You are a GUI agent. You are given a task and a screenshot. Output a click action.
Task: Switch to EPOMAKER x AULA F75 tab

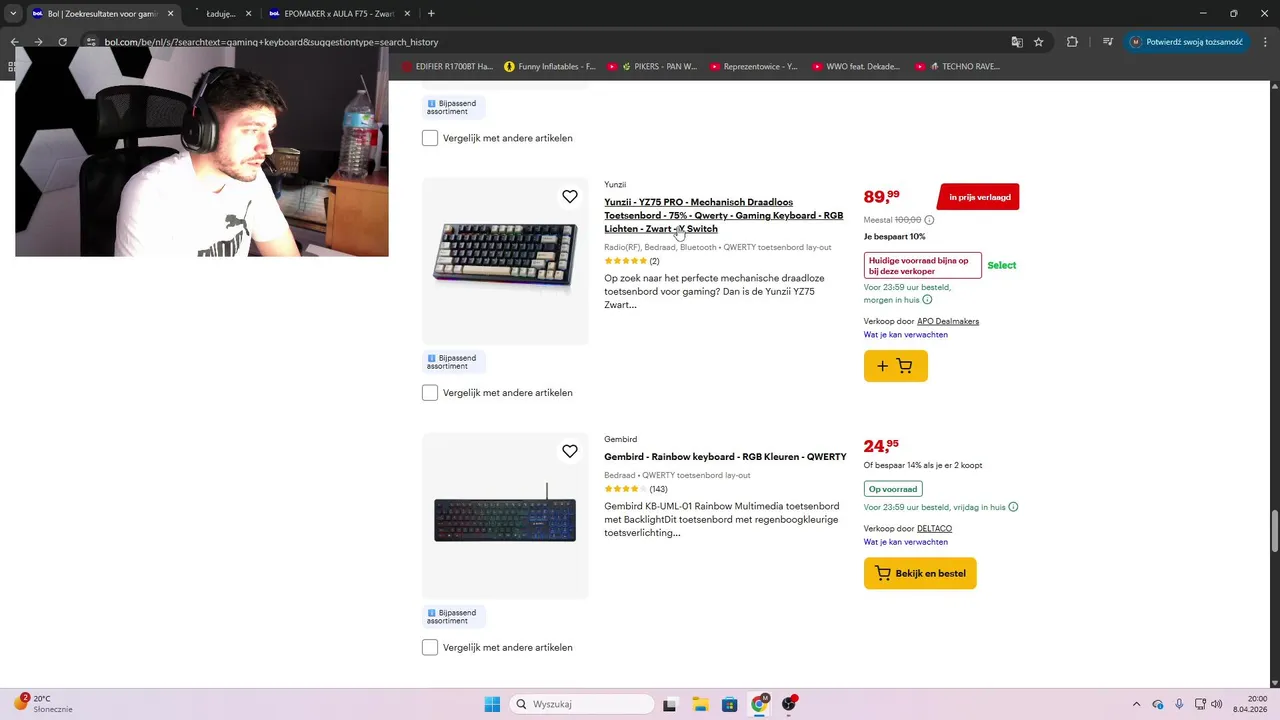point(339,14)
